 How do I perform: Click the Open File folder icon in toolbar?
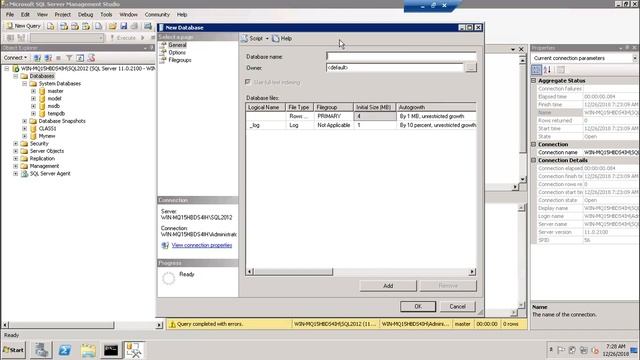[x=112, y=26]
